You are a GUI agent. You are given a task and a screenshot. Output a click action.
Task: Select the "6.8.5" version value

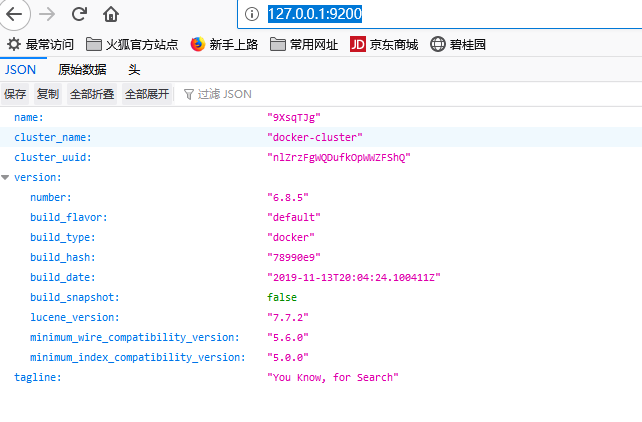[287, 197]
